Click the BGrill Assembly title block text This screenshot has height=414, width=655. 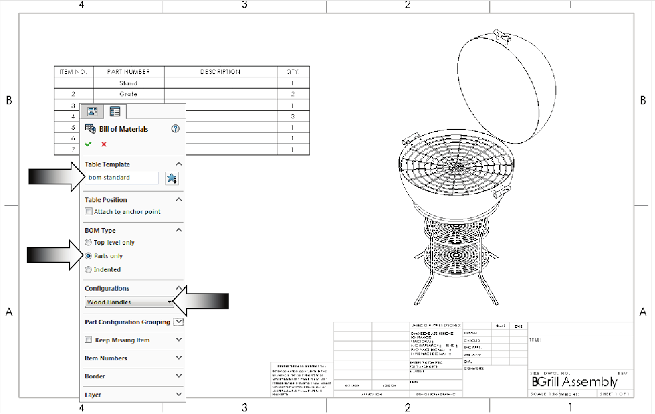[x=574, y=381]
